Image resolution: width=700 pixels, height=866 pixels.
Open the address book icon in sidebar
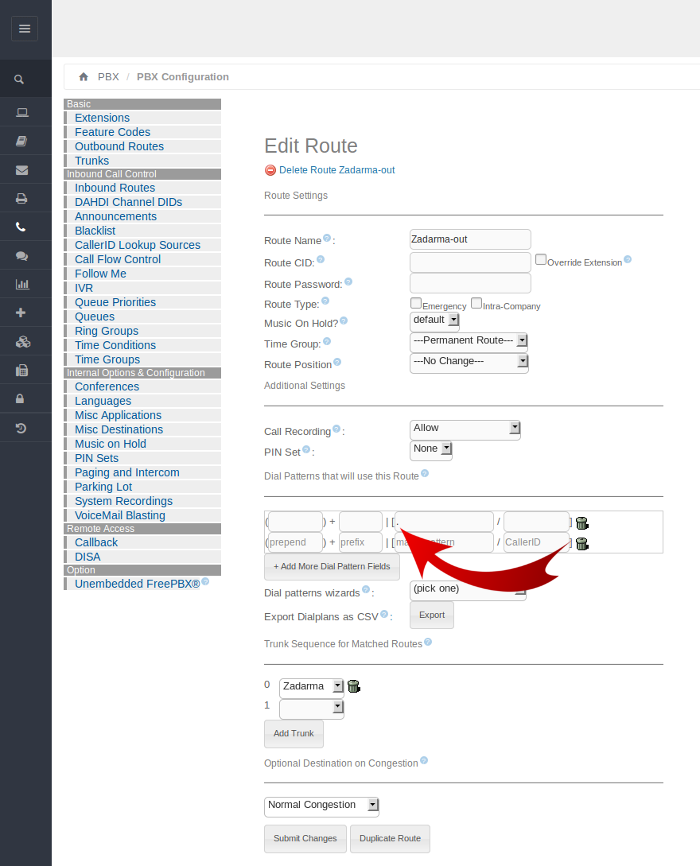(22, 141)
